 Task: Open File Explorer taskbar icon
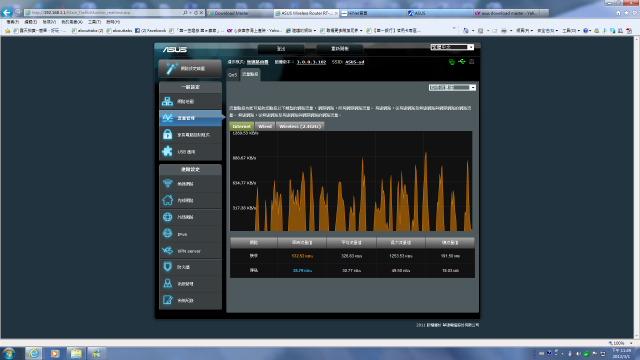(76, 353)
